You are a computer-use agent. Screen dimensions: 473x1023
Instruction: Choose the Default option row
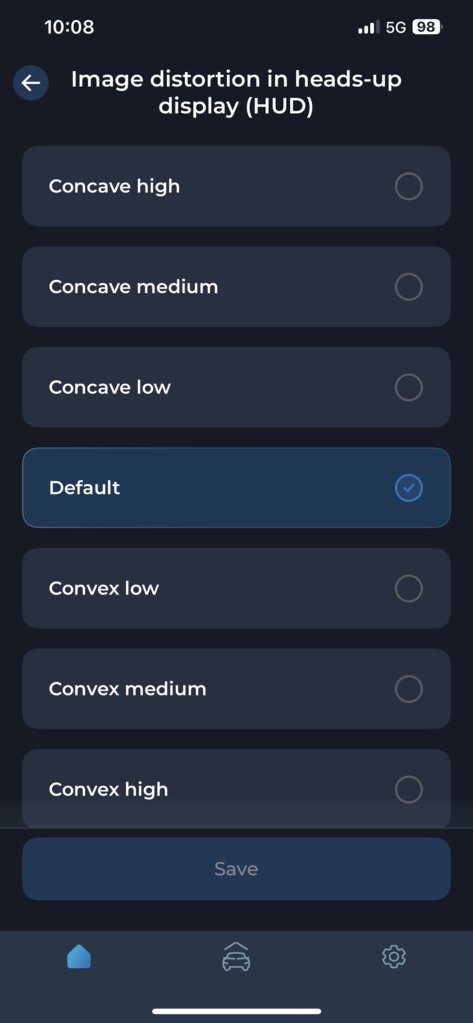coord(236,487)
